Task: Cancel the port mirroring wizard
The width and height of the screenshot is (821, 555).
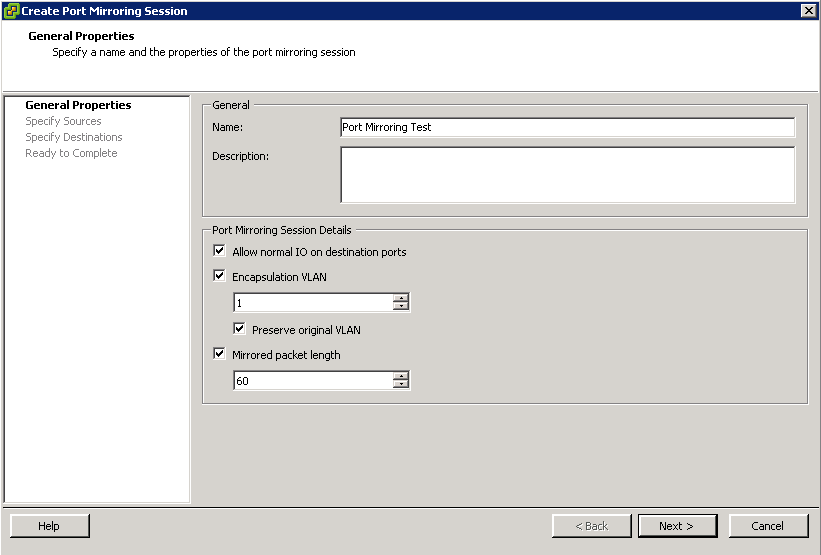Action: [768, 526]
